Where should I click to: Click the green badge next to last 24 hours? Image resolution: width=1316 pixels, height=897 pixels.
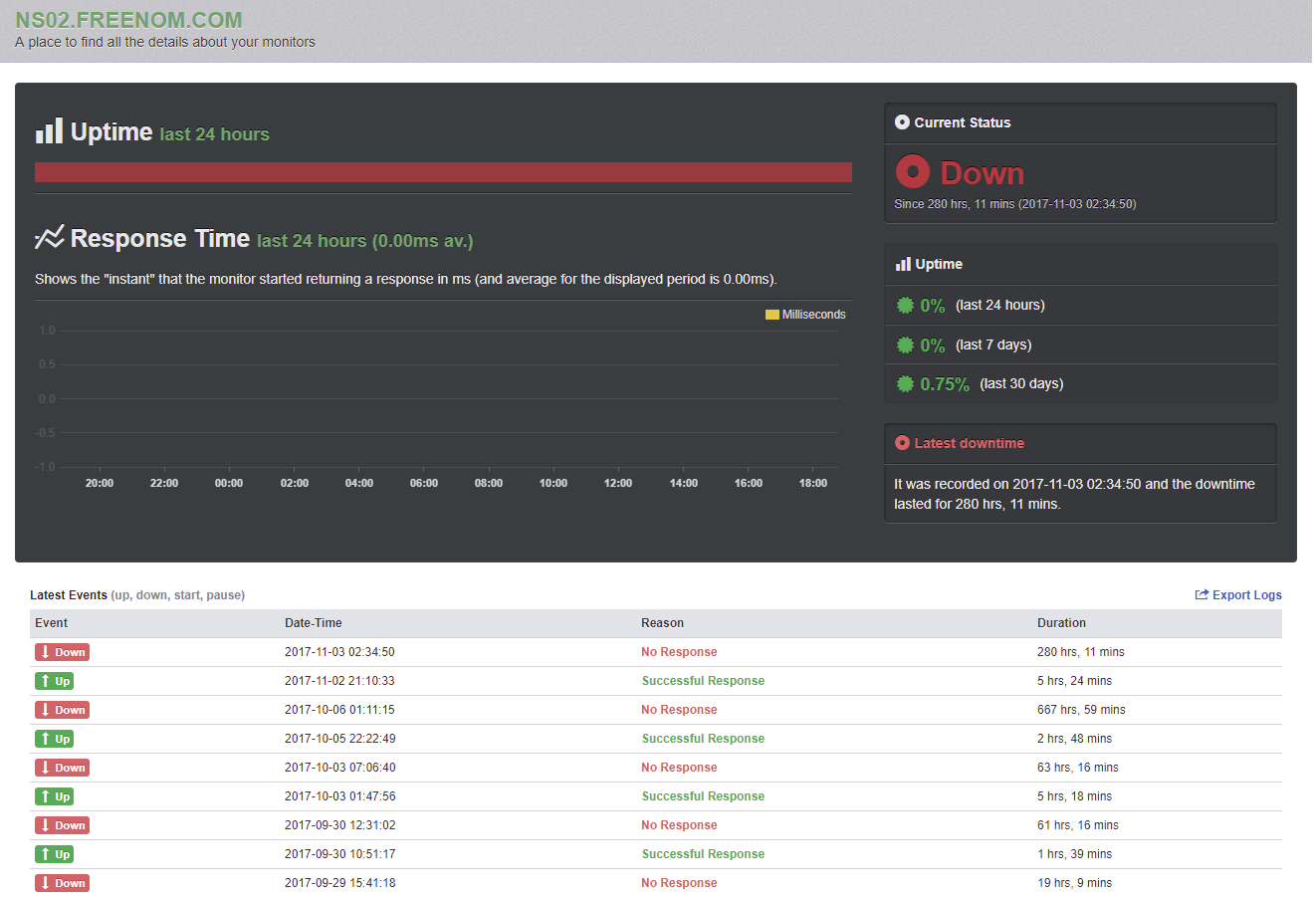pos(905,305)
